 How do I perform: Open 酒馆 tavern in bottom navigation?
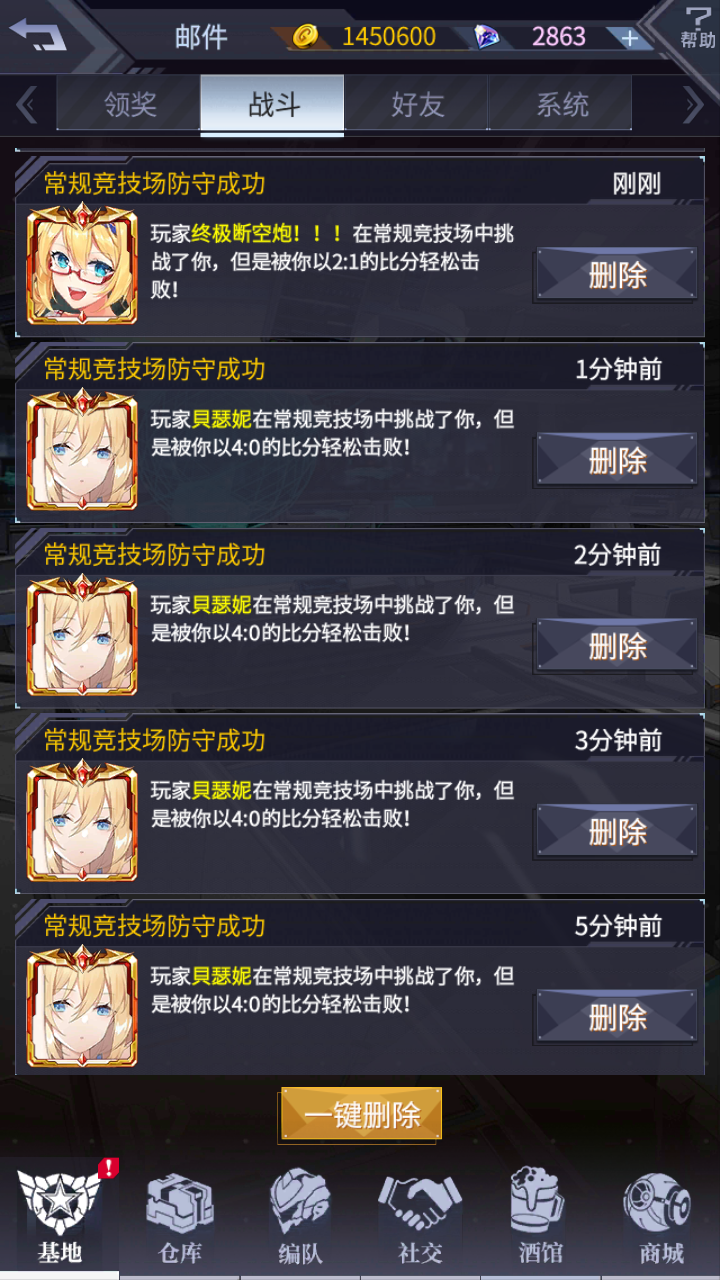coord(540,1217)
